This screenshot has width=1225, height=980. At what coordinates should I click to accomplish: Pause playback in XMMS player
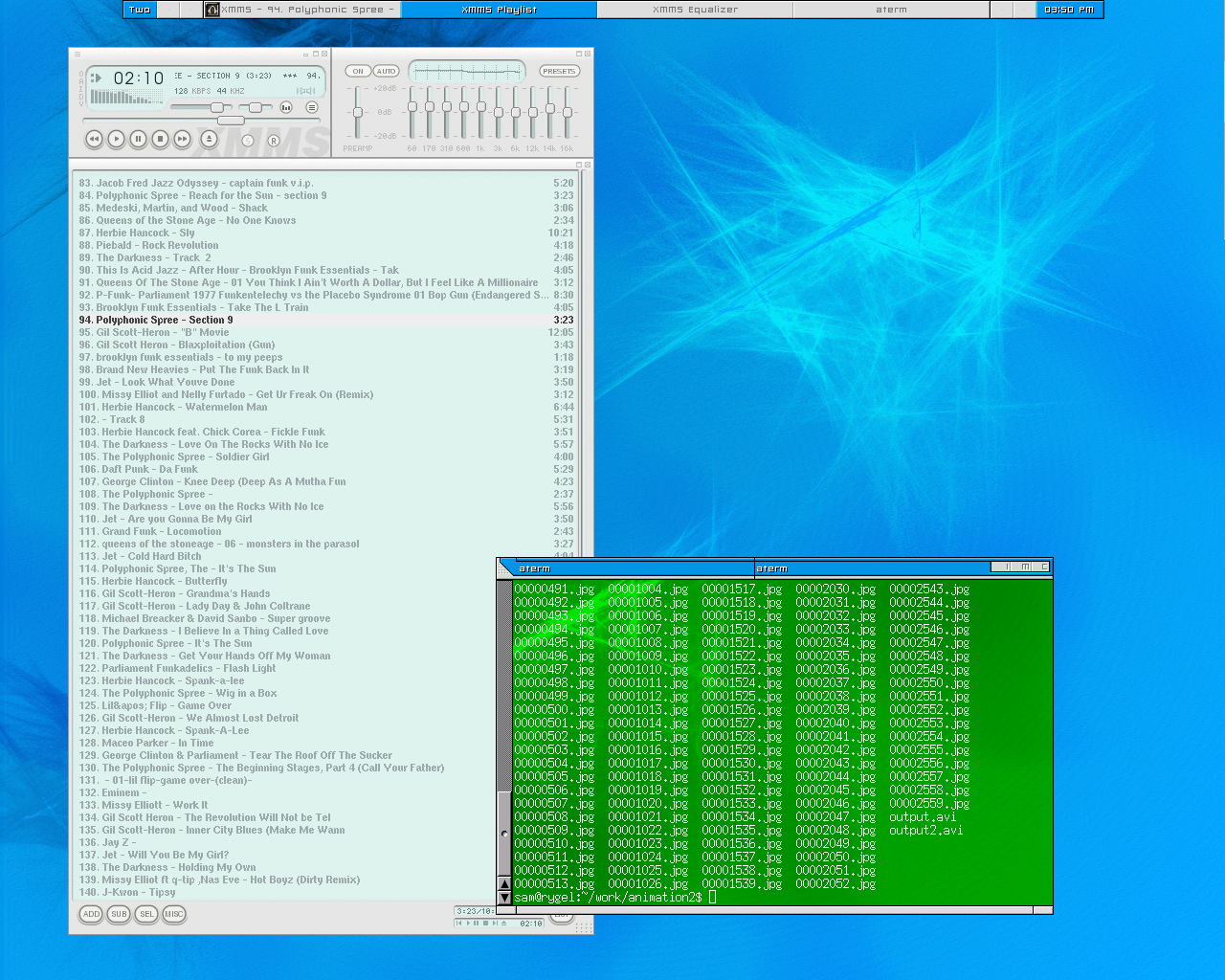(138, 139)
